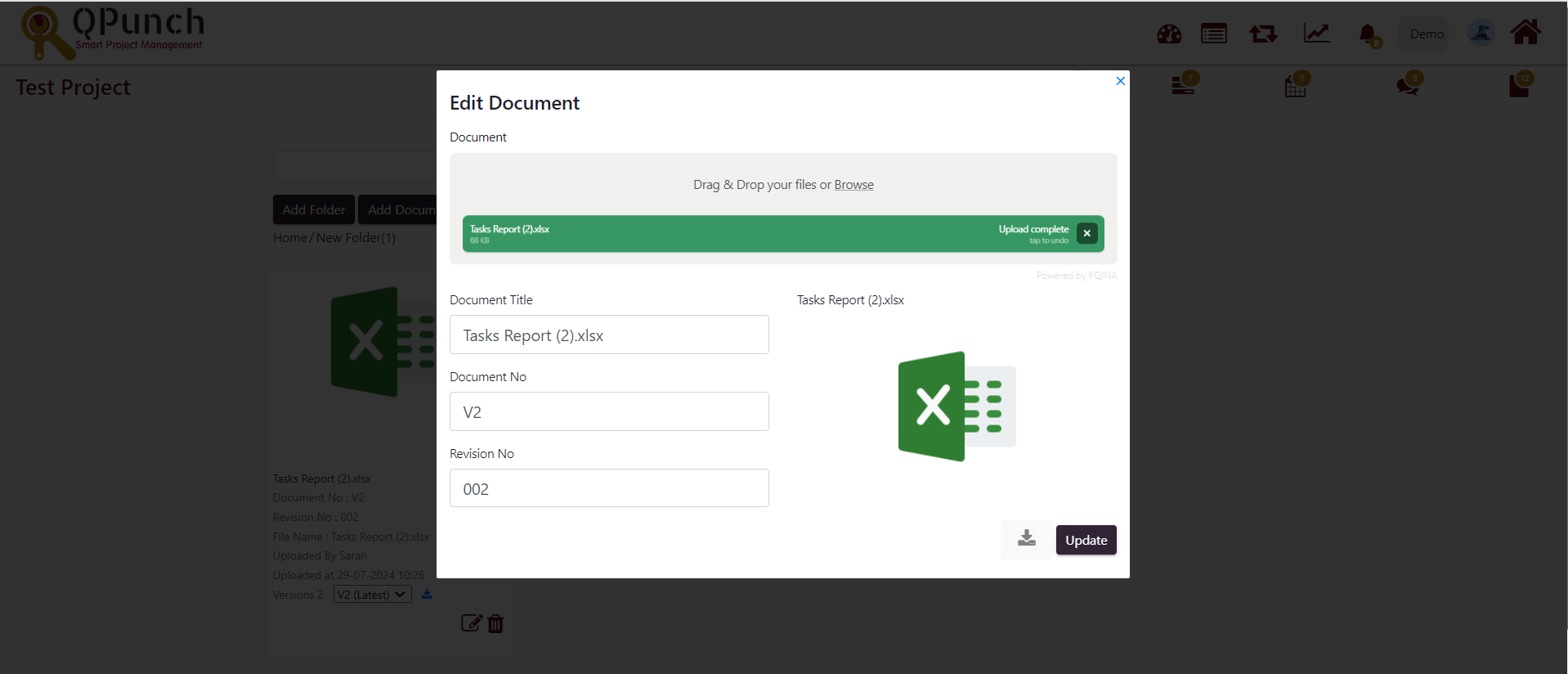Open New Folder(1) breadcrumb link

tap(356, 238)
